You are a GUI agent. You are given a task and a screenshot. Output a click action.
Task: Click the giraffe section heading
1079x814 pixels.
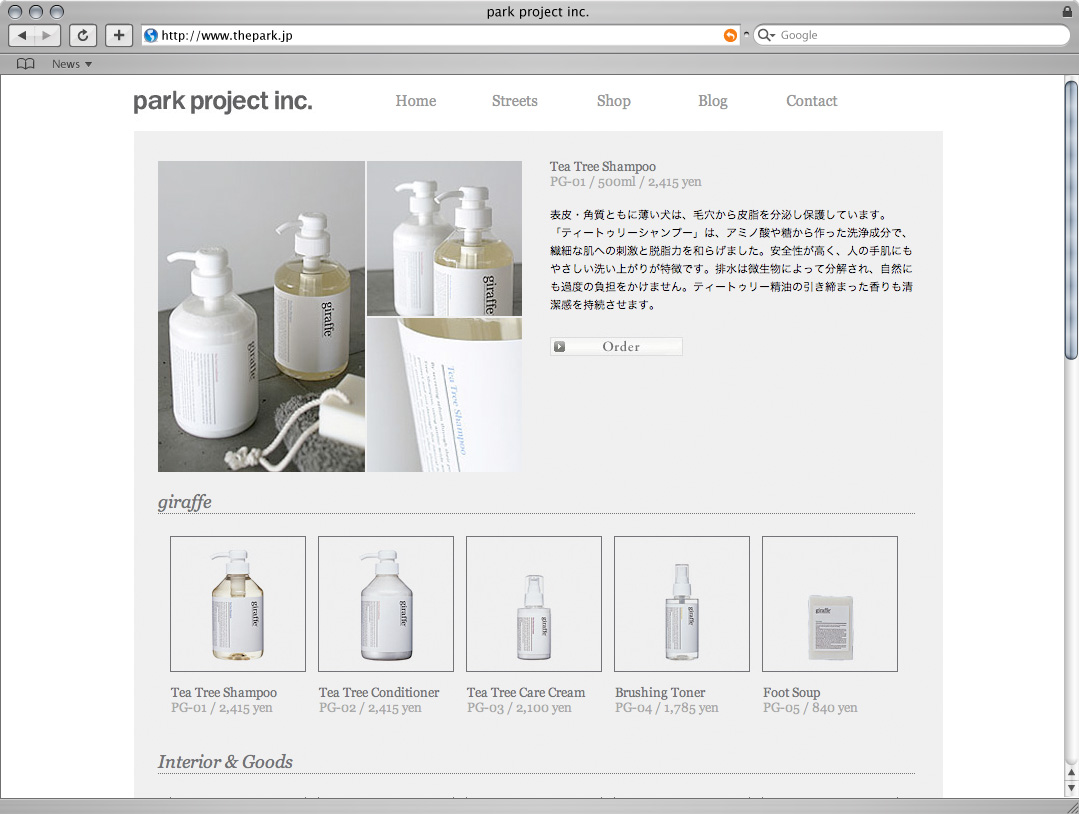[184, 502]
